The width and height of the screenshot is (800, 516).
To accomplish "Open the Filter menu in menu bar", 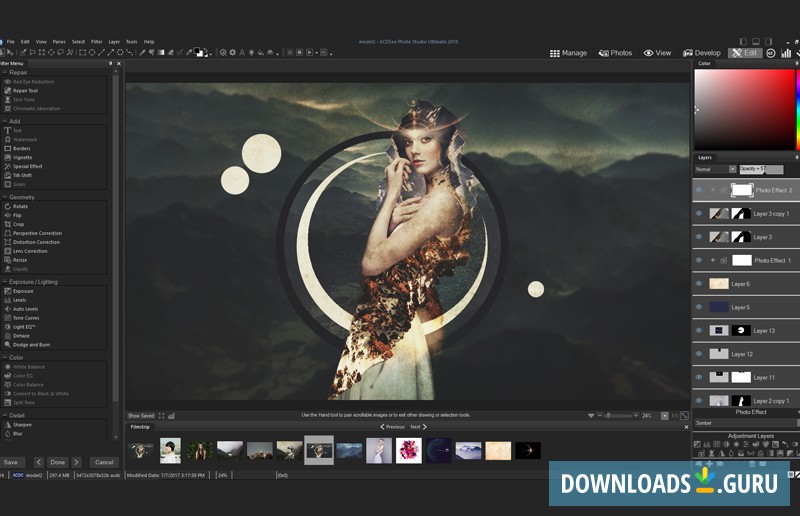I will (97, 42).
